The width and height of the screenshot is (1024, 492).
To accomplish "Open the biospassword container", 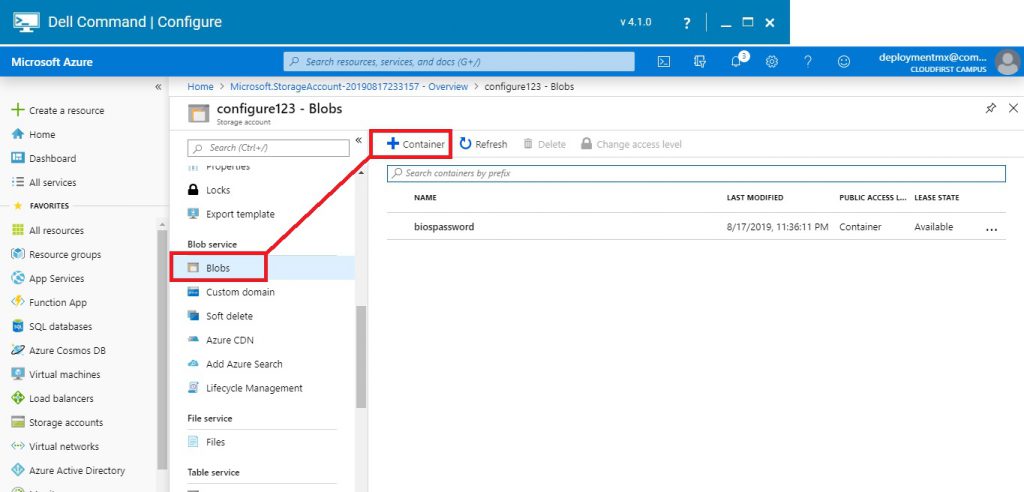I will coord(444,227).
